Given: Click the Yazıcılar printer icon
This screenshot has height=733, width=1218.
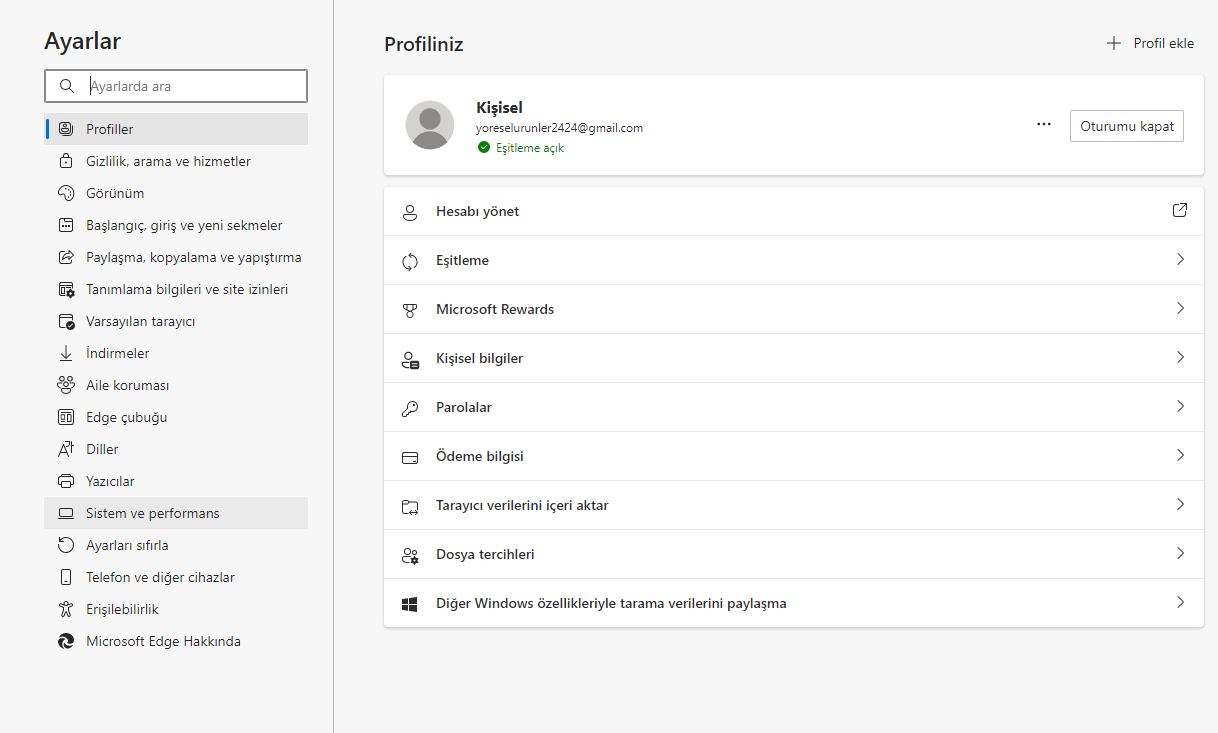Looking at the screenshot, I should click(x=66, y=481).
